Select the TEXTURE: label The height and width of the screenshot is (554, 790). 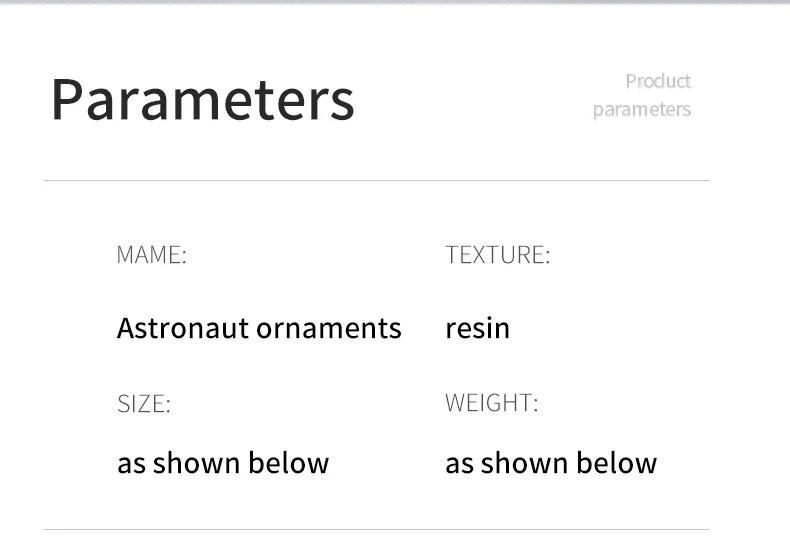(x=498, y=254)
